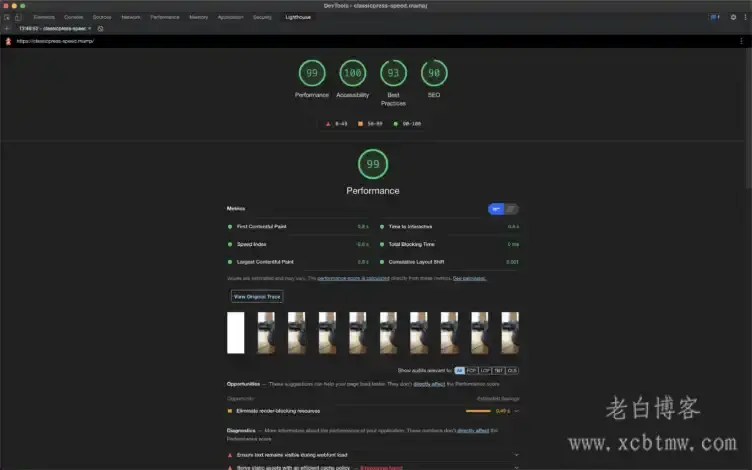Image resolution: width=752 pixels, height=470 pixels.
Task: Toggle the device toolbar icon
Action: pos(18,17)
